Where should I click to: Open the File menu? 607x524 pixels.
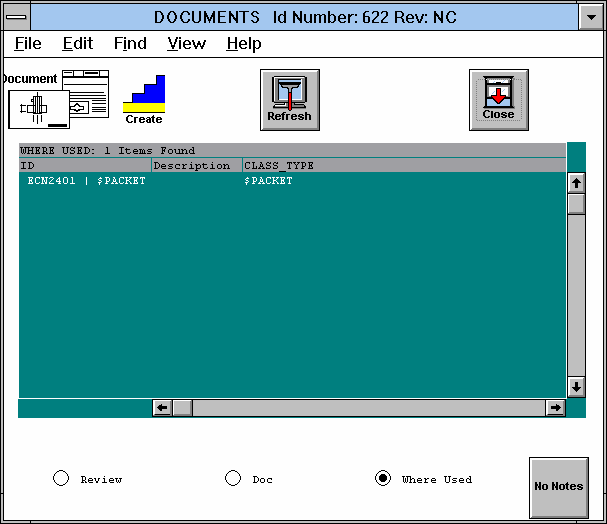pyautogui.click(x=28, y=44)
